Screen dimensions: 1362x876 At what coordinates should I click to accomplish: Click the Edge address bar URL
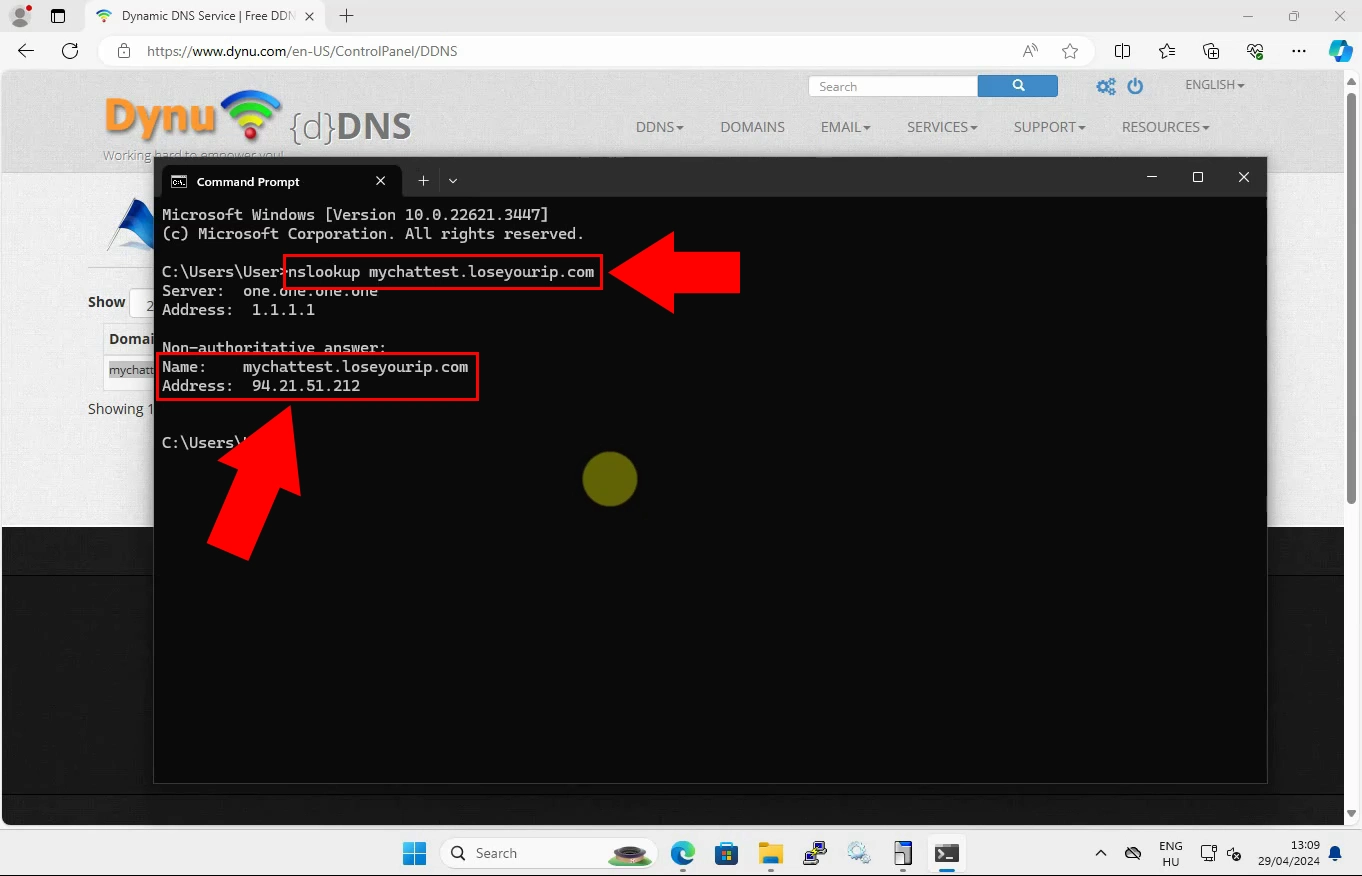click(x=302, y=51)
